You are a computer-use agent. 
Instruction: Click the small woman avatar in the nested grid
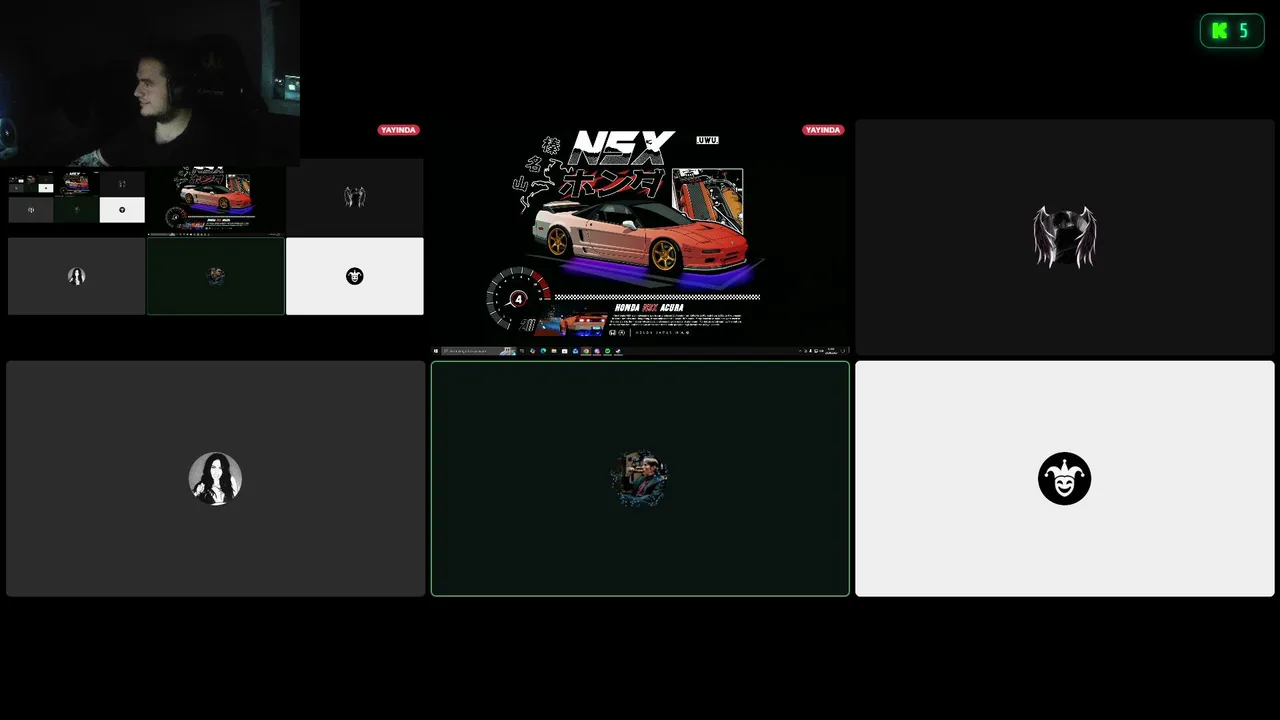(x=76, y=276)
